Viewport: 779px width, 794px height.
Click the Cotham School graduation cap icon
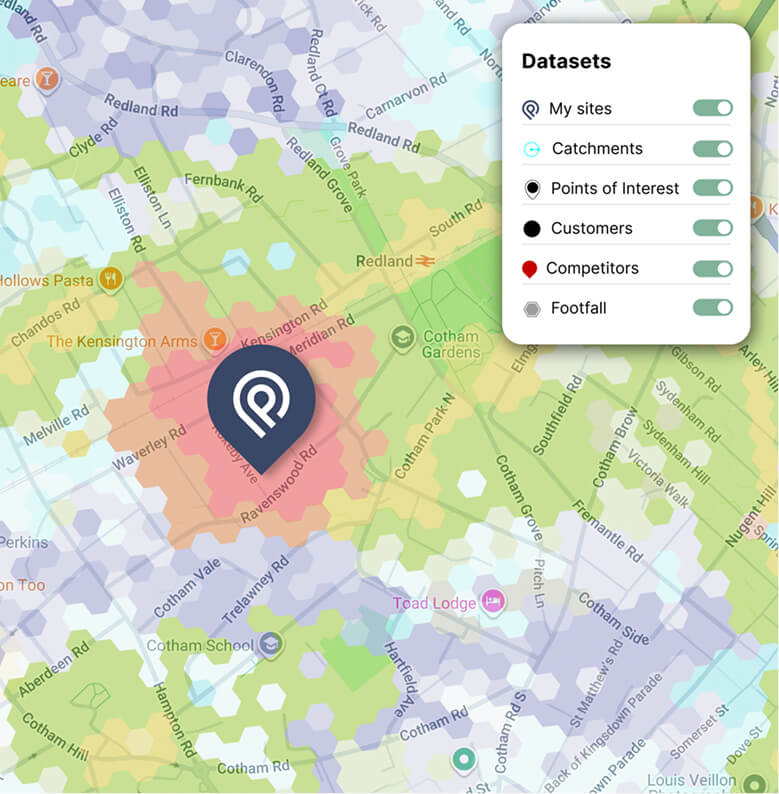(x=270, y=644)
